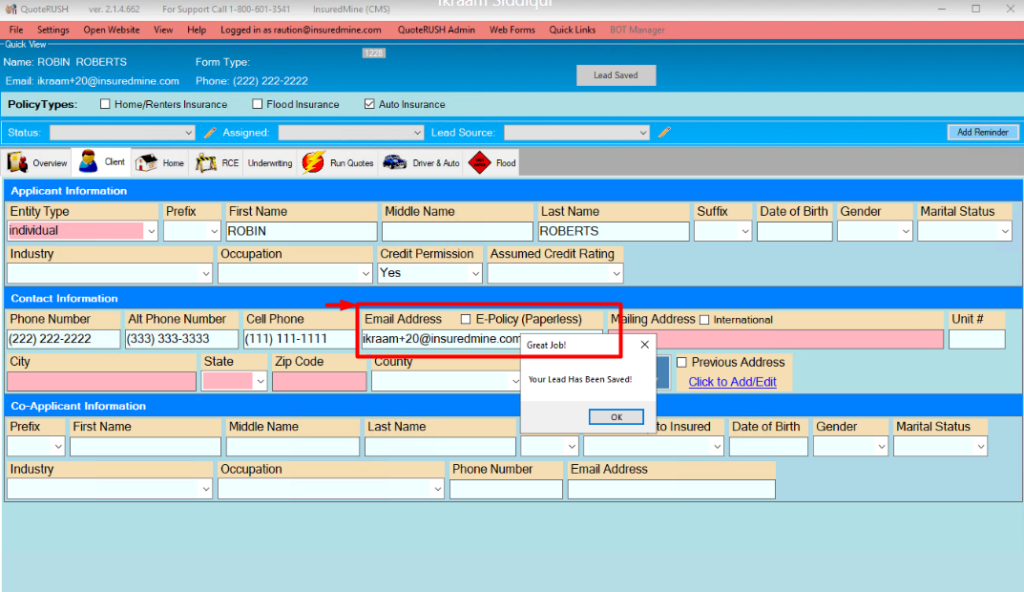Click the pencil icon next to Status
This screenshot has height=592, width=1024.
pos(210,133)
